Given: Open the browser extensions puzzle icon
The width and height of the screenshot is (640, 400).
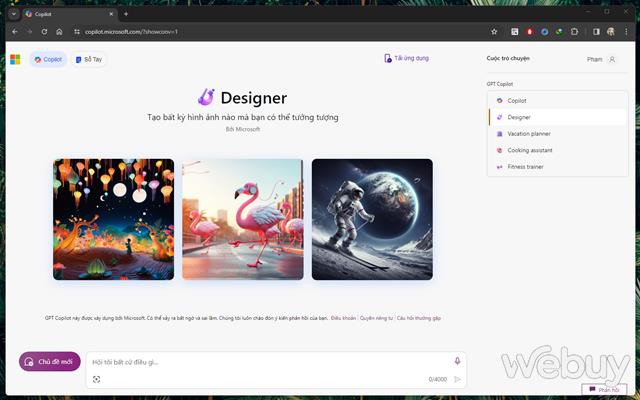Looking at the screenshot, I should (x=574, y=31).
